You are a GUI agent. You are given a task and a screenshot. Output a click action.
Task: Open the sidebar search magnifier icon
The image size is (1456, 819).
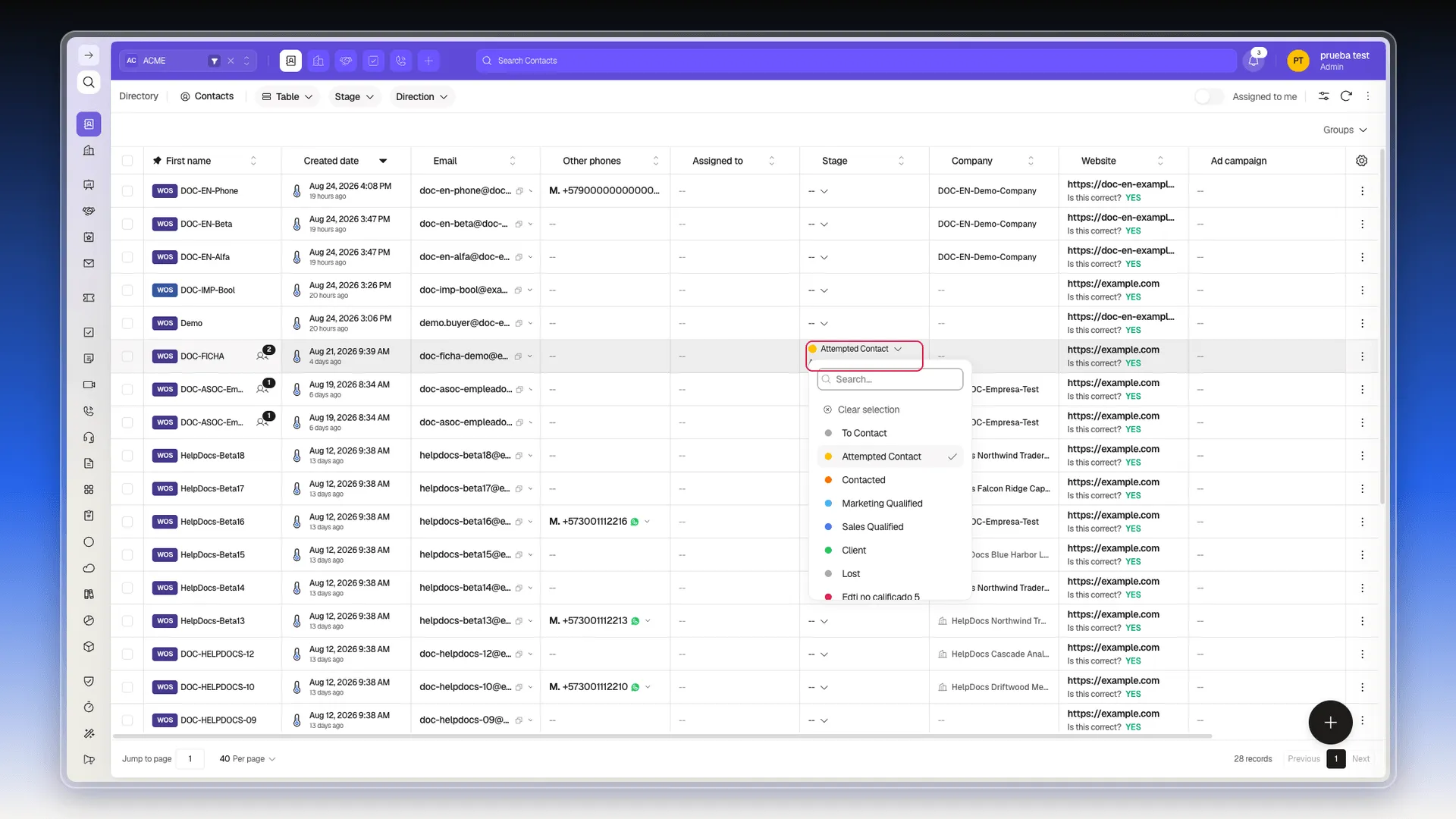coord(89,82)
